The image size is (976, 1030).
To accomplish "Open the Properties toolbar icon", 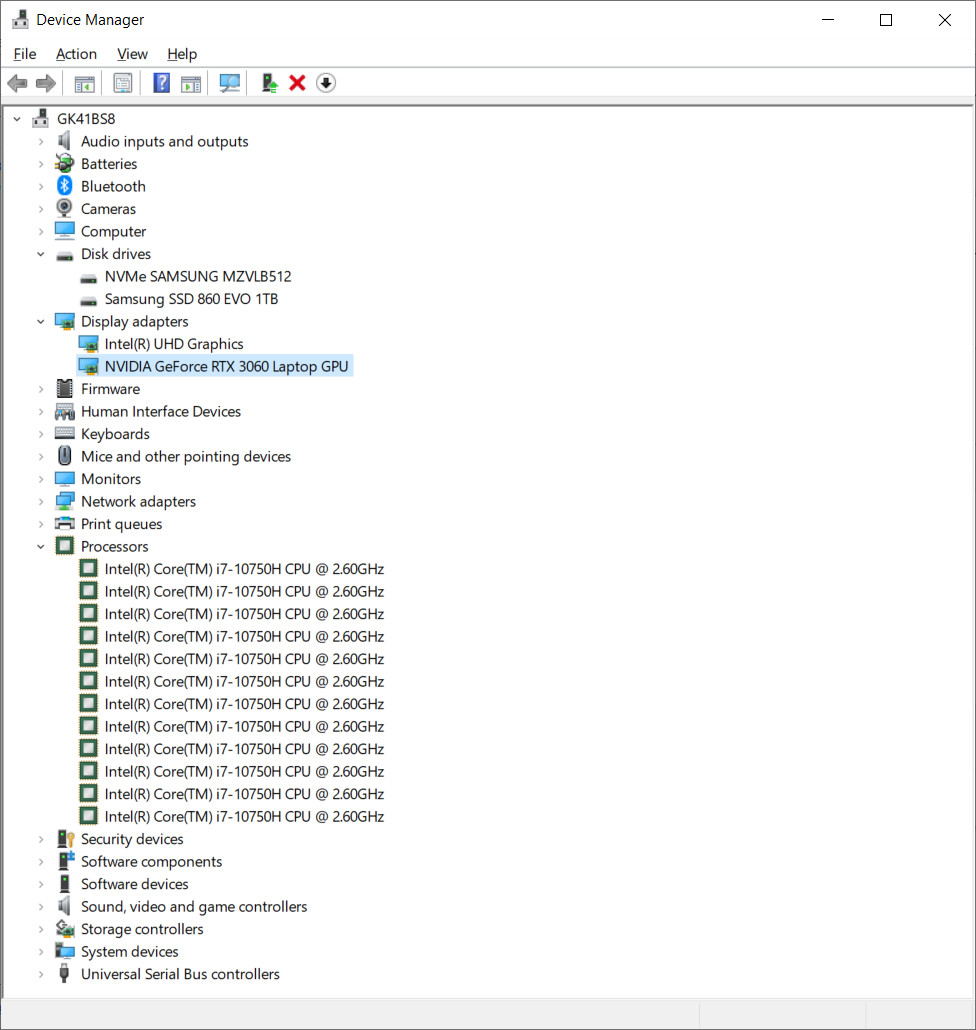I will tap(123, 83).
